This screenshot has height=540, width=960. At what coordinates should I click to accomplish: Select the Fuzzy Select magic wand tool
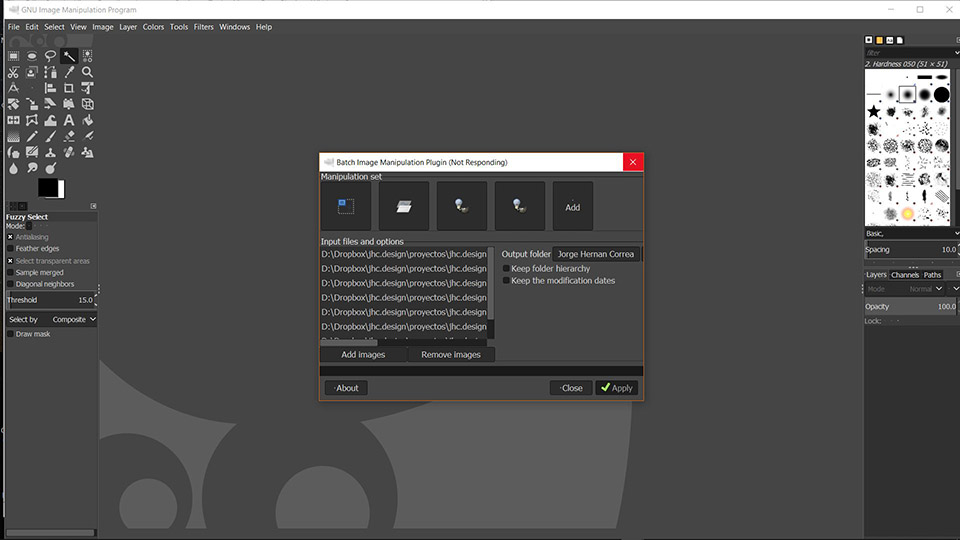pyautogui.click(x=69, y=56)
